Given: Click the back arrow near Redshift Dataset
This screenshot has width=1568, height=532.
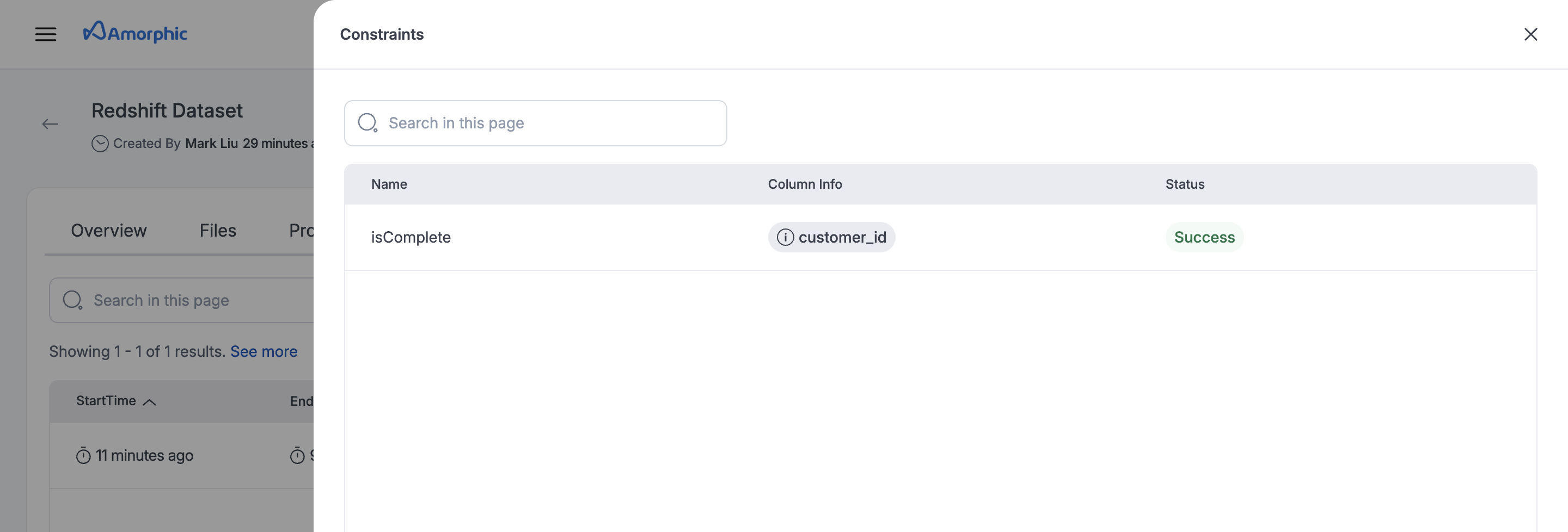Looking at the screenshot, I should pos(51,123).
